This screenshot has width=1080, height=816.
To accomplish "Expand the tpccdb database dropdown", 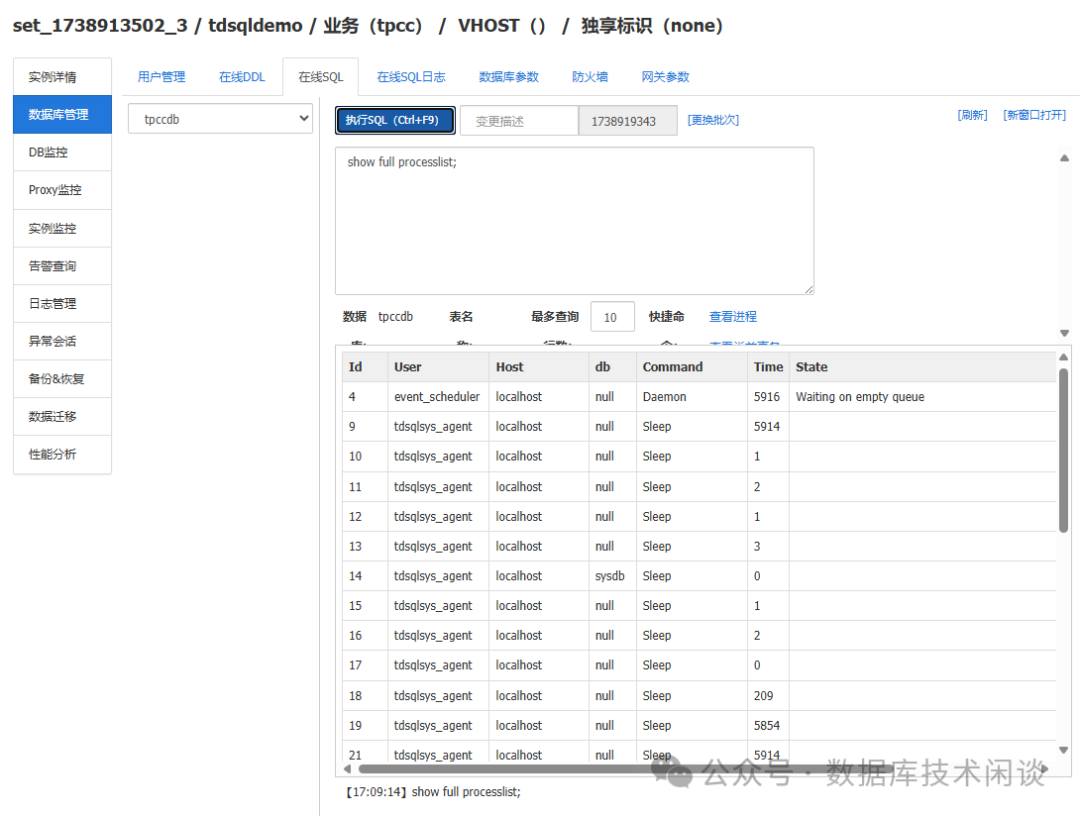I will click(x=220, y=118).
